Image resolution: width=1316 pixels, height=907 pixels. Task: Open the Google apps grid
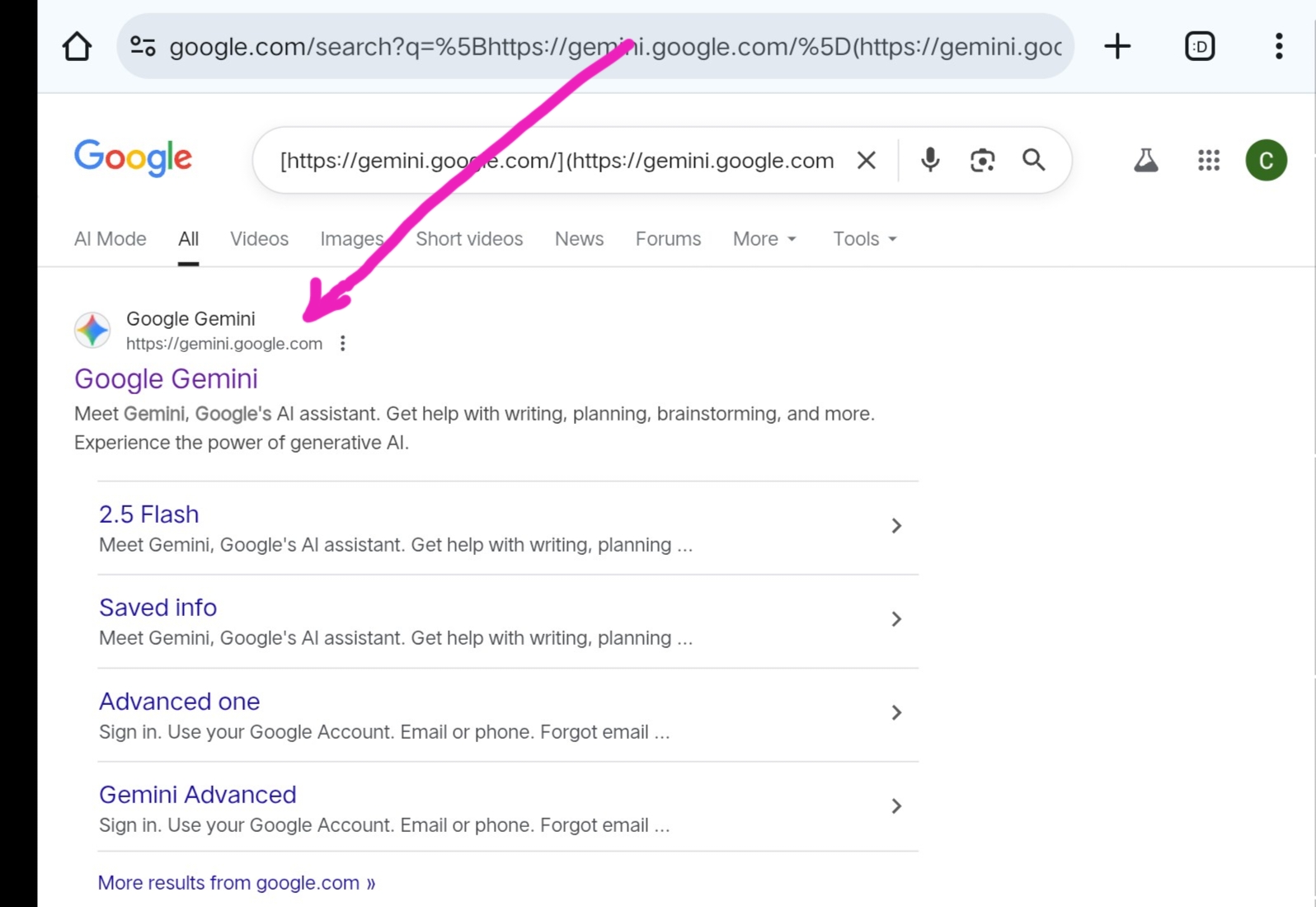[1209, 160]
